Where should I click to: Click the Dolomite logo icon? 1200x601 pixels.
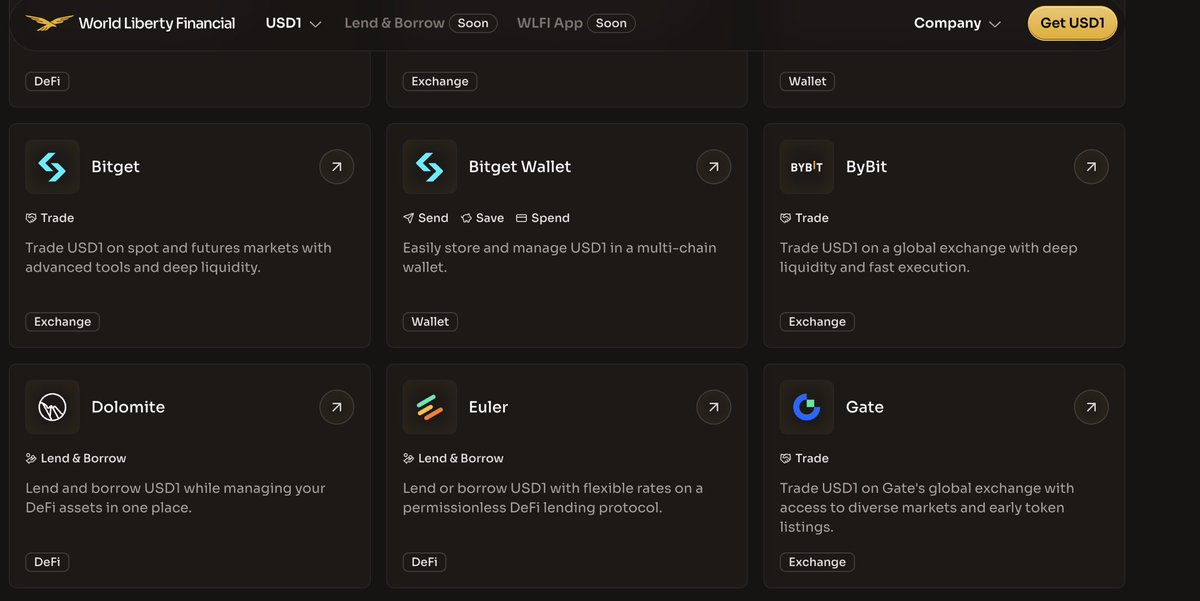(52, 407)
